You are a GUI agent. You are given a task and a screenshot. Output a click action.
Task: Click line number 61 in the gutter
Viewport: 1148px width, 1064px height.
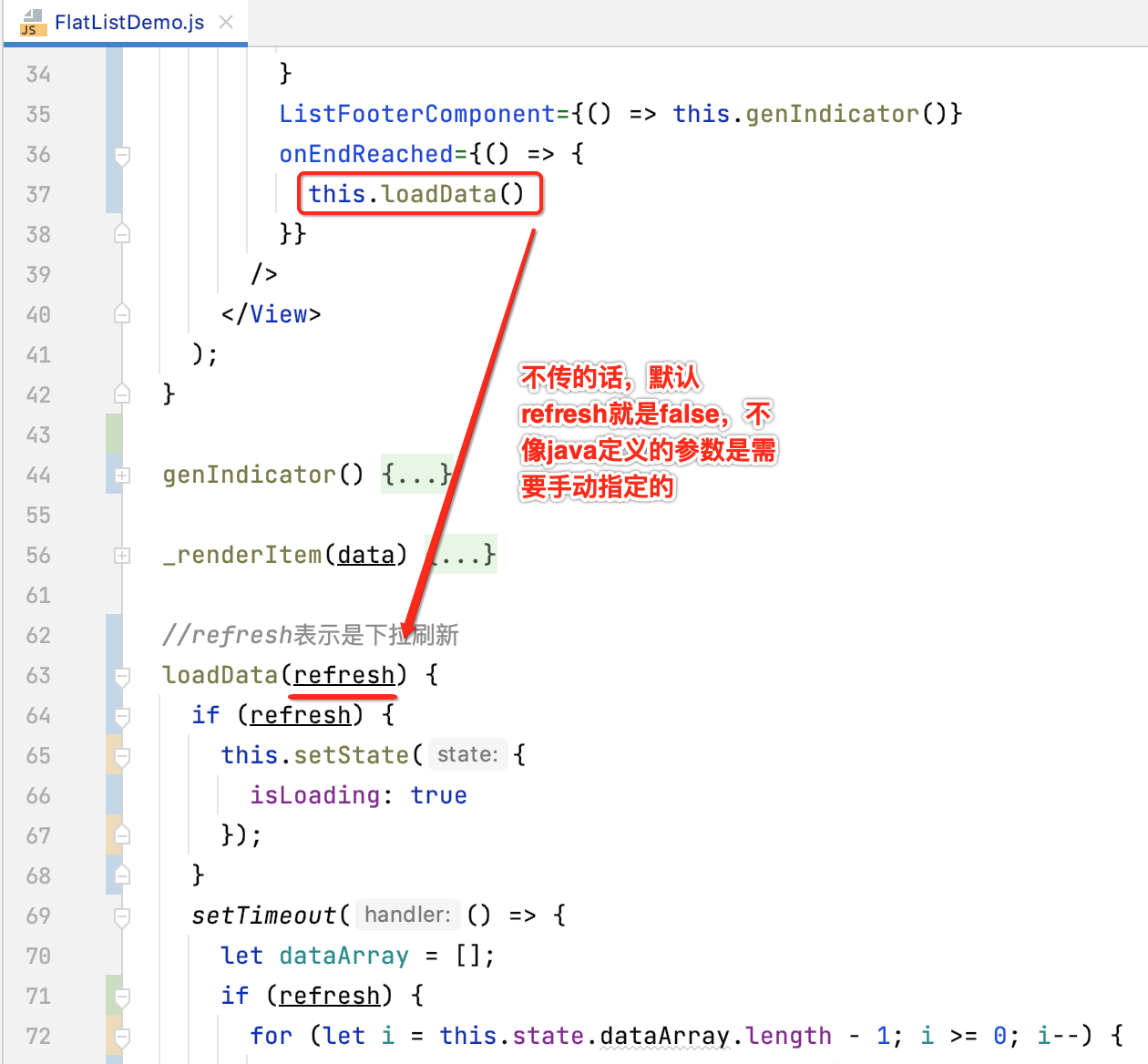tap(38, 595)
